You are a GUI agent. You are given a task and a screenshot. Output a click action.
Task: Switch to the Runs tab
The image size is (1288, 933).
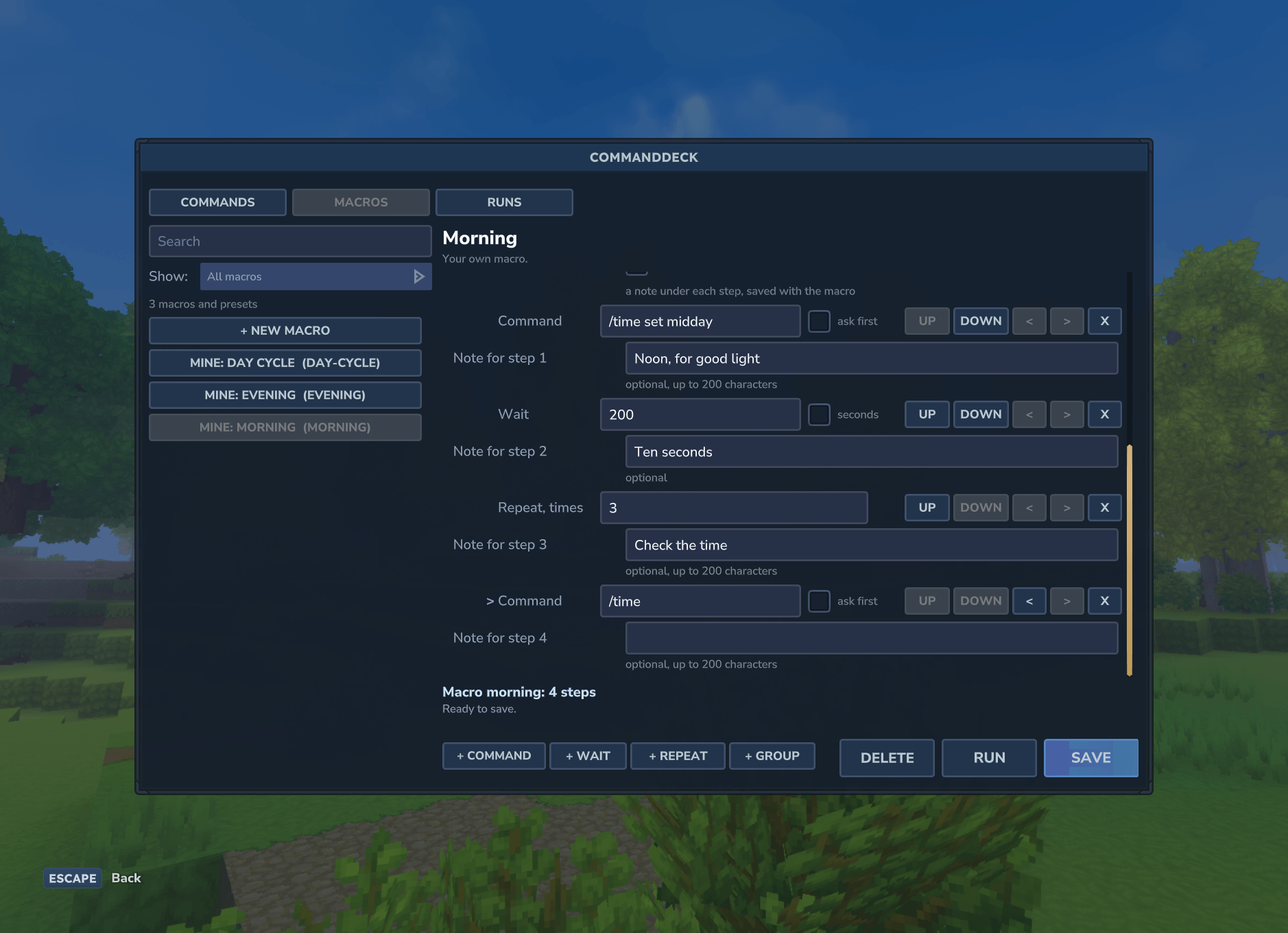click(504, 202)
